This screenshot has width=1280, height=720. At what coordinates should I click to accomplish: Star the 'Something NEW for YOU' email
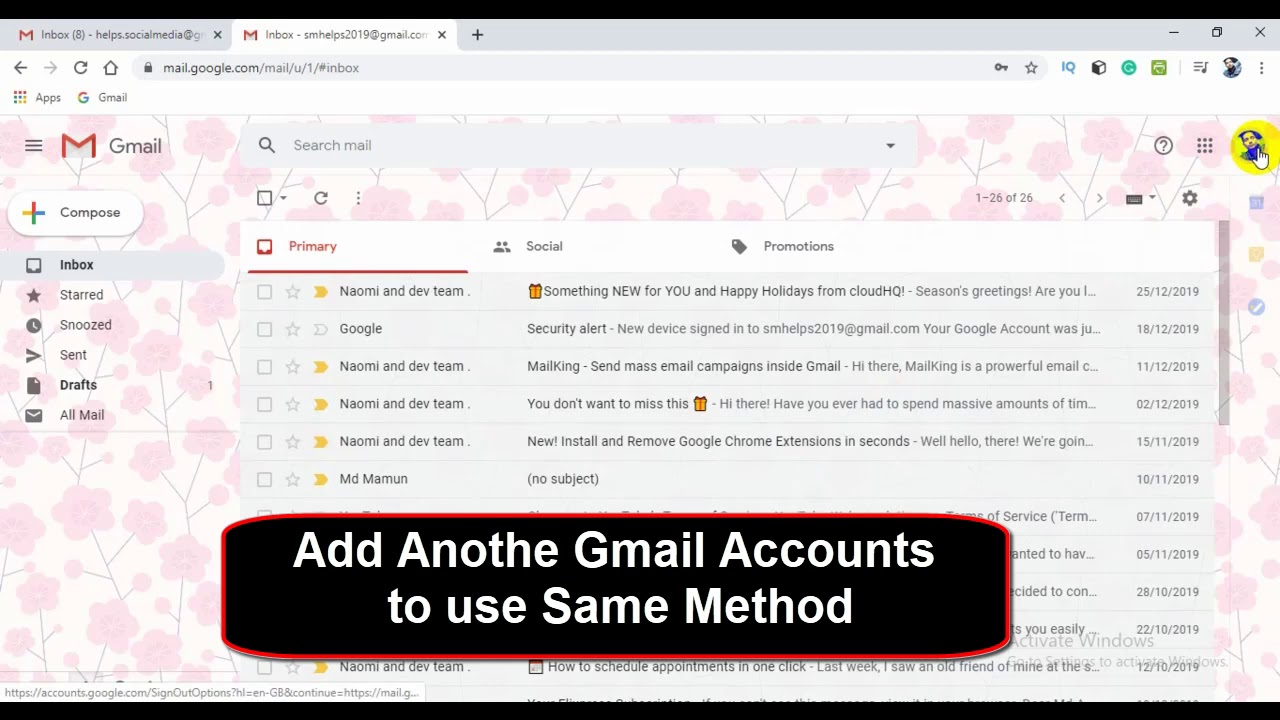coord(293,292)
